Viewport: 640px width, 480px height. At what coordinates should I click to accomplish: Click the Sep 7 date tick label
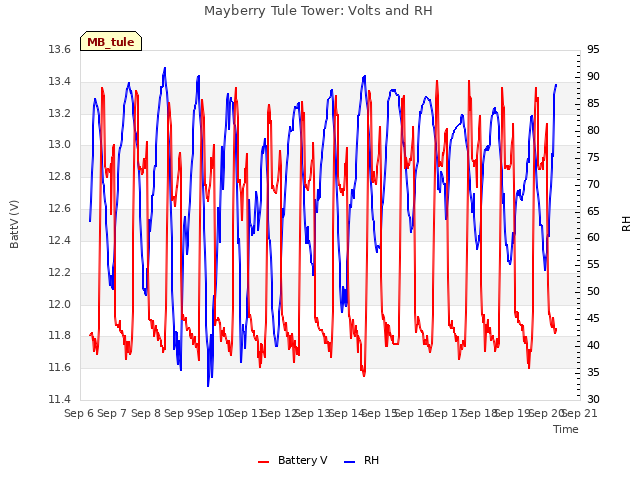point(113,413)
